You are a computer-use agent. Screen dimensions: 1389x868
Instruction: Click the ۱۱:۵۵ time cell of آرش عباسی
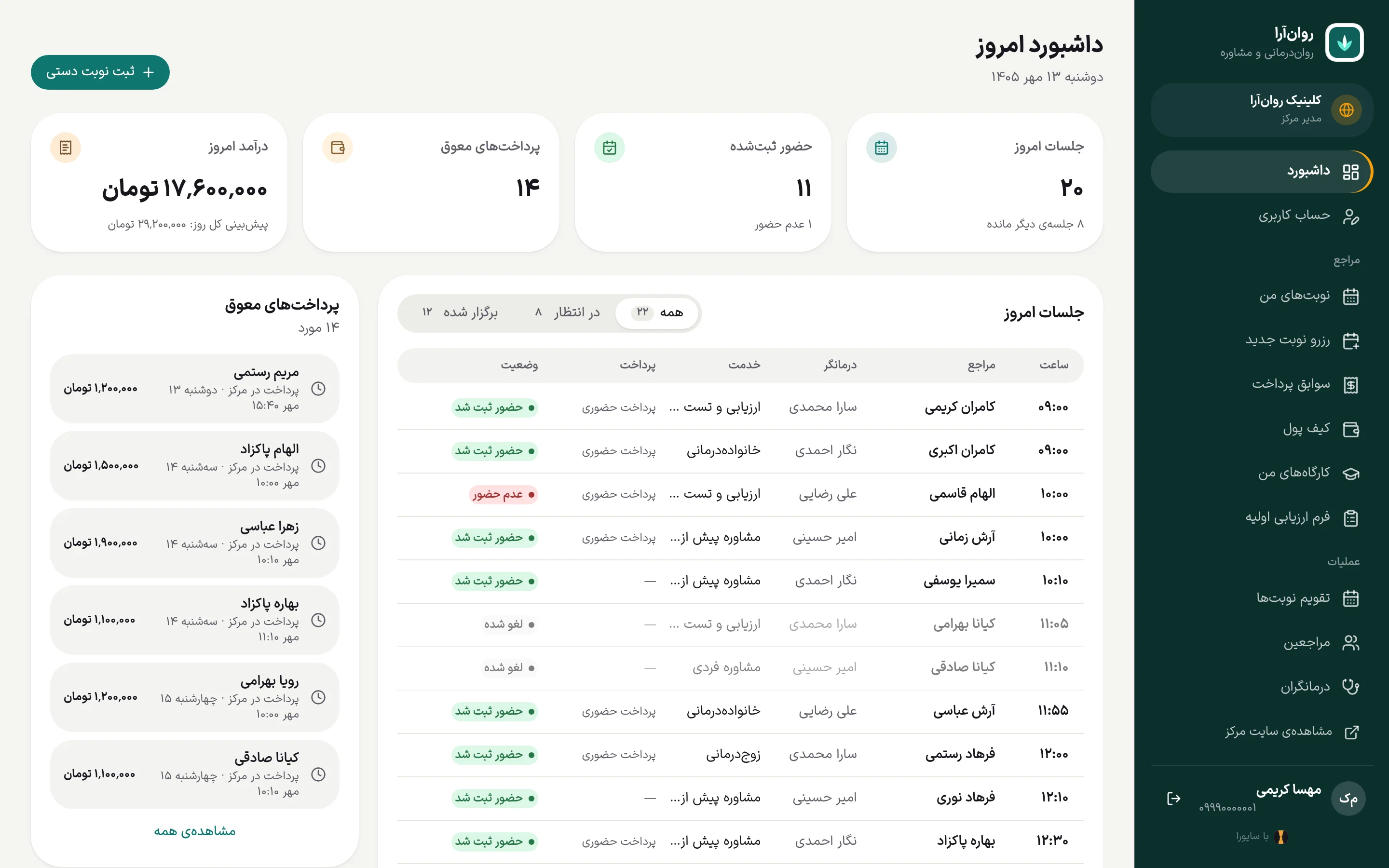1053,711
